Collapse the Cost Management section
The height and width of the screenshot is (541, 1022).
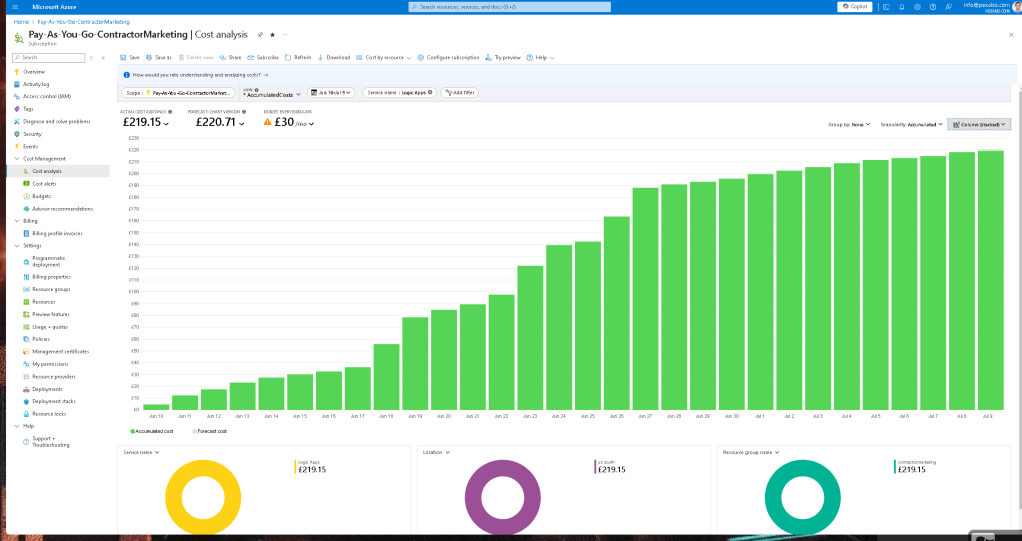(x=17, y=159)
